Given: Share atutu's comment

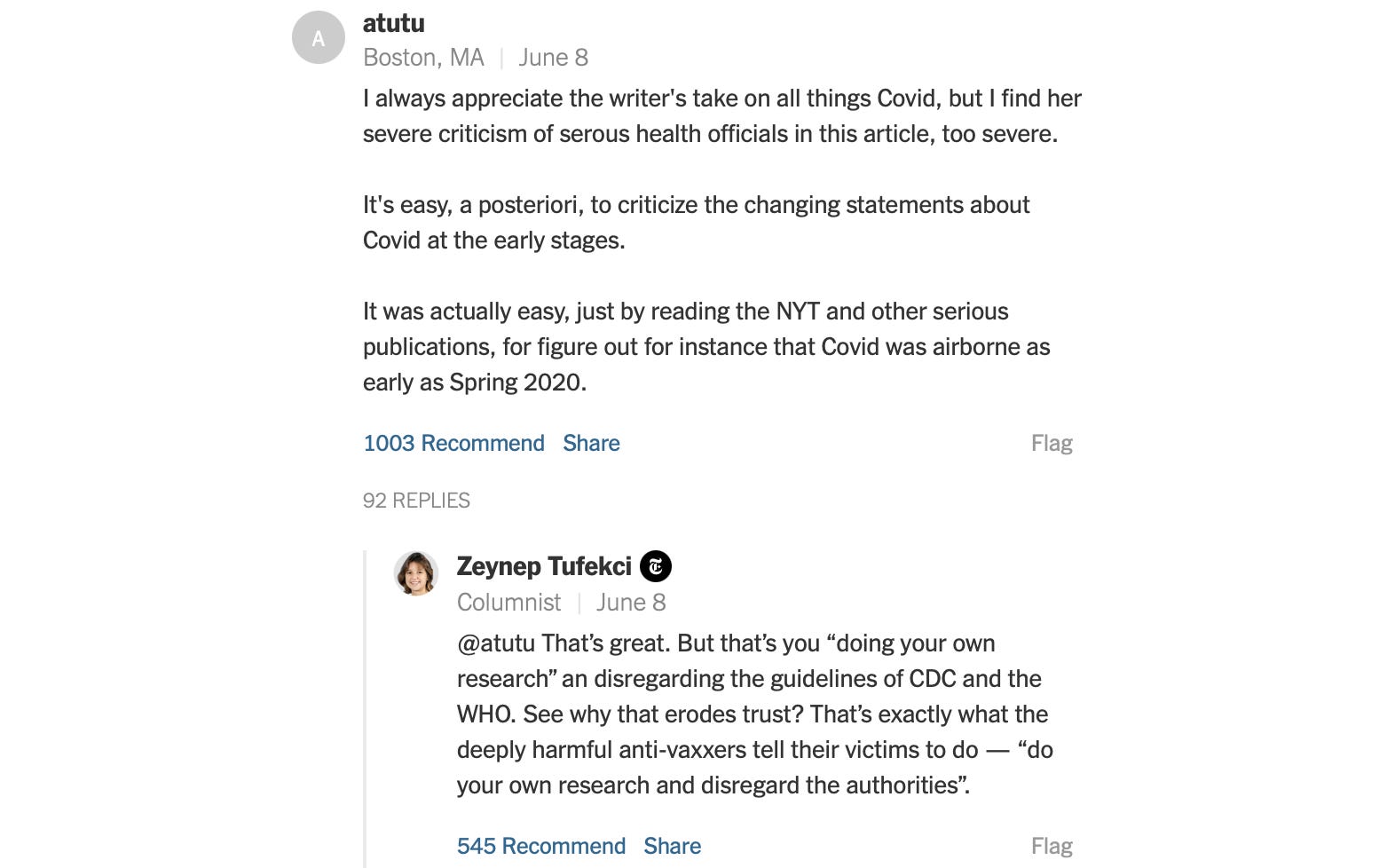Looking at the screenshot, I should pos(591,443).
